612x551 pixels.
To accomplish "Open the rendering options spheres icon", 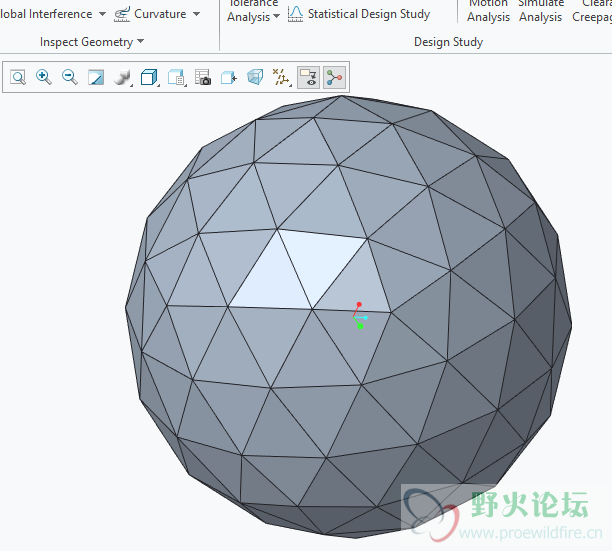I will [123, 77].
